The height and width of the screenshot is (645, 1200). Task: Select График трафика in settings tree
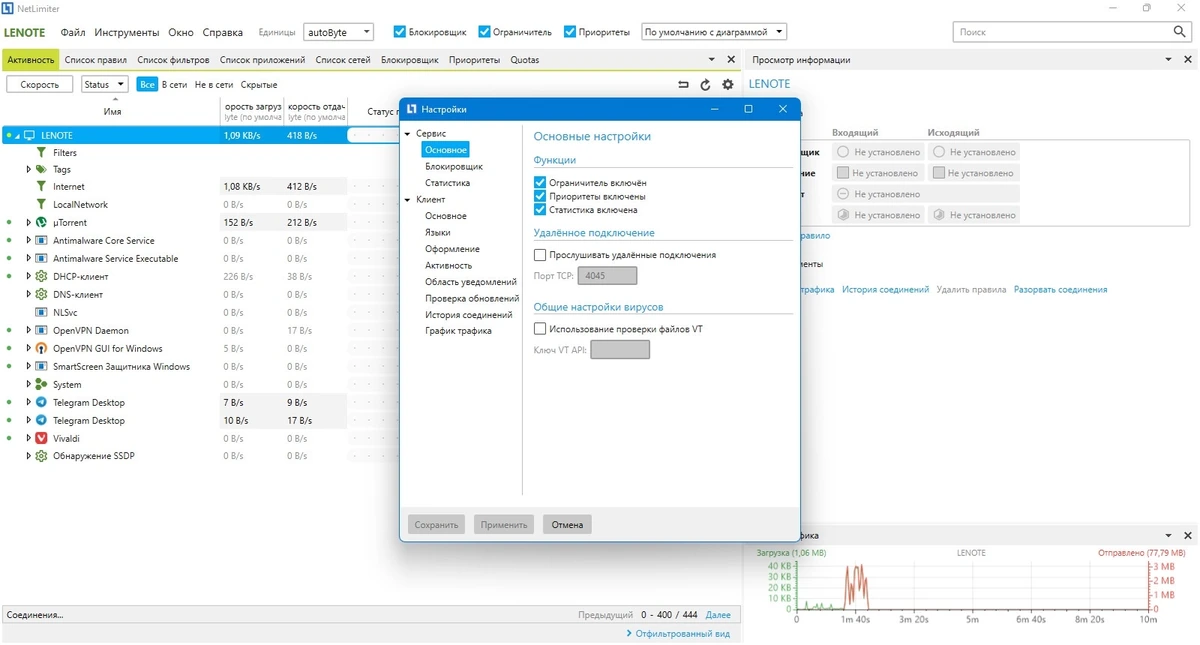(458, 331)
